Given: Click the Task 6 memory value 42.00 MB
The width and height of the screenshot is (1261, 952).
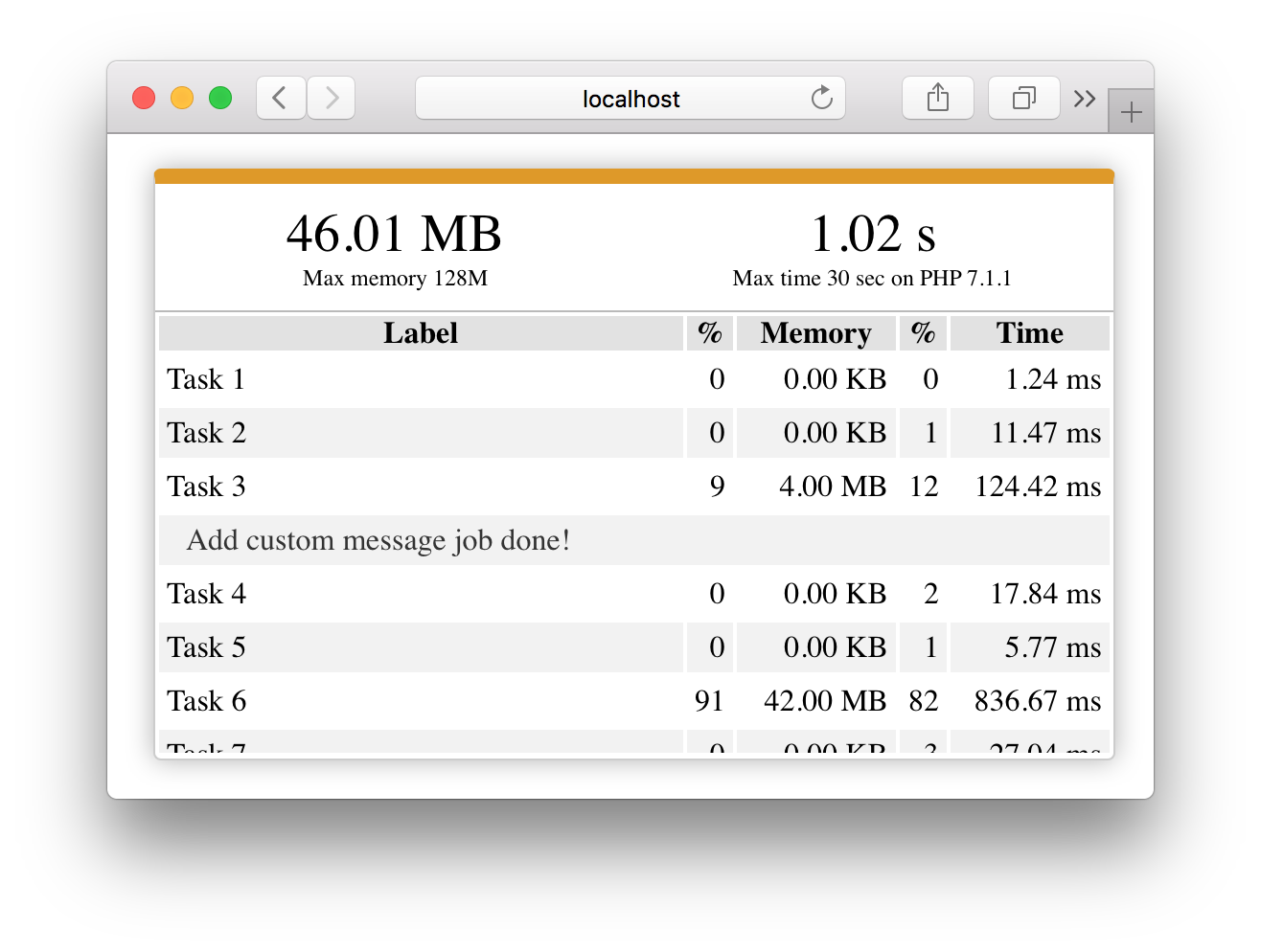Looking at the screenshot, I should coord(826,700).
